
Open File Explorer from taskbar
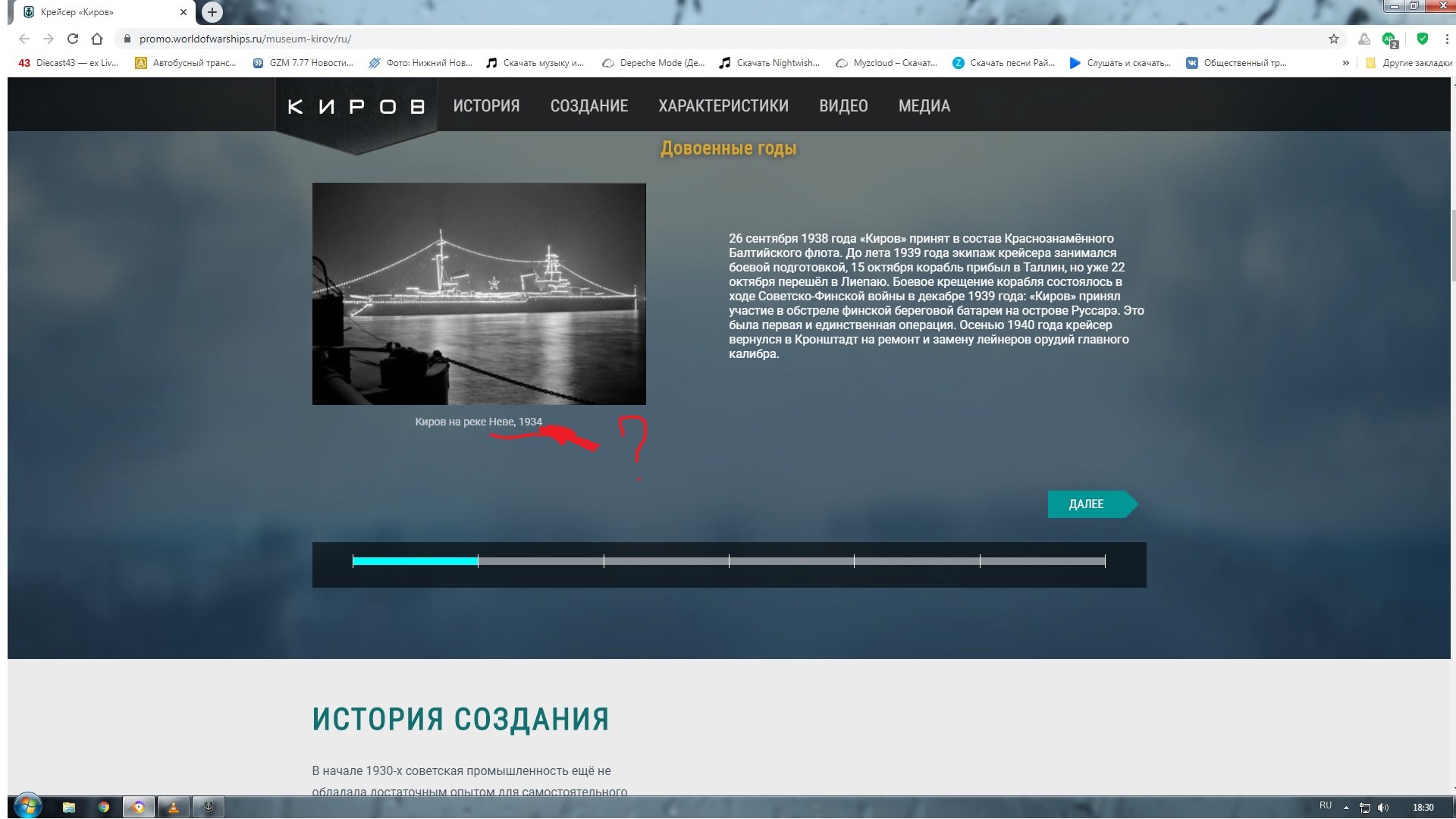click(x=69, y=808)
